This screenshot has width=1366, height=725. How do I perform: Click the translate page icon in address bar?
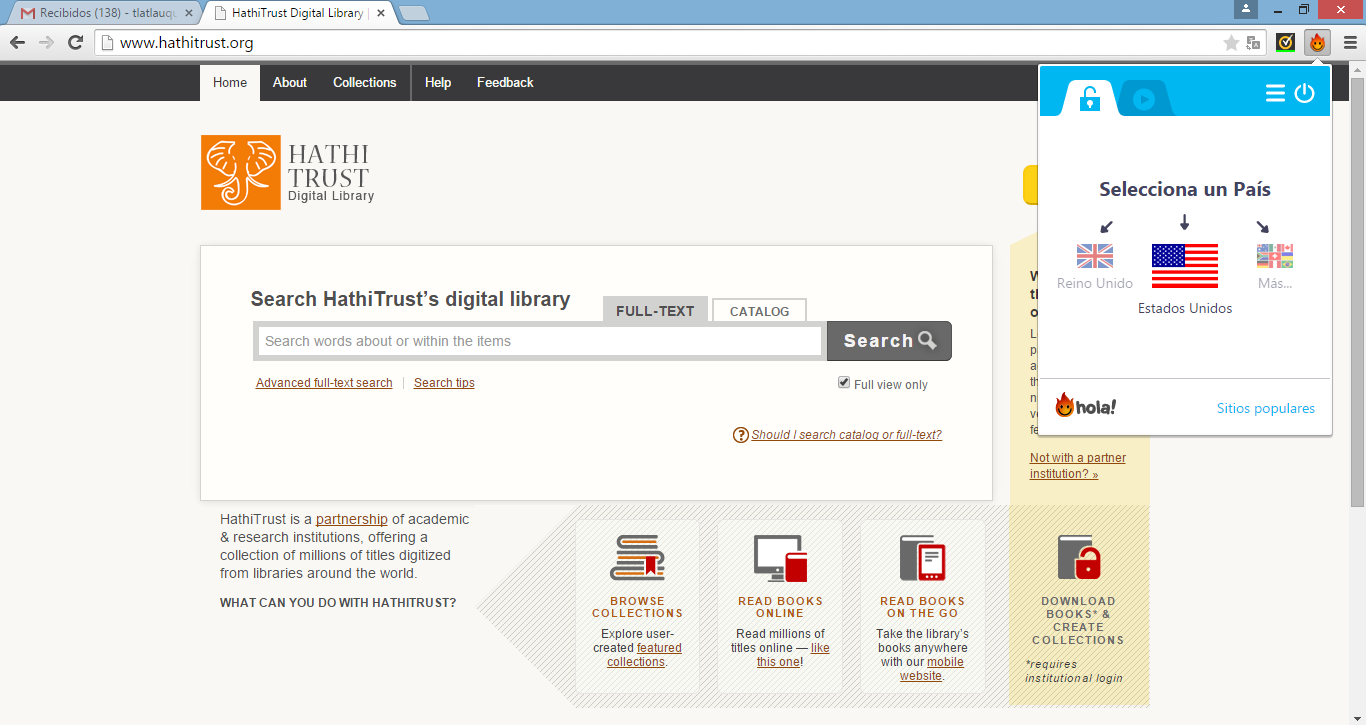pyautogui.click(x=1253, y=43)
